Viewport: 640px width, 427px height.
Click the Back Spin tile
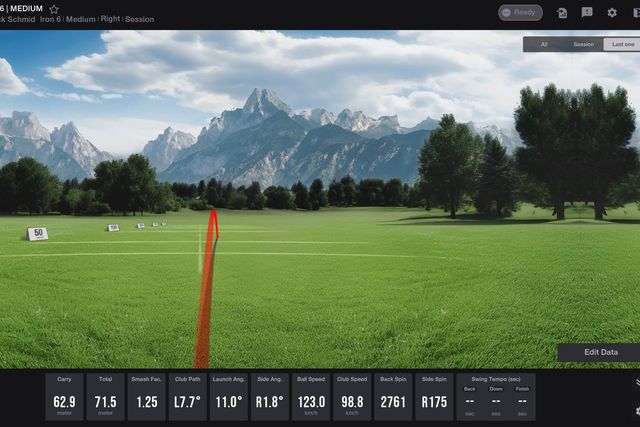393,397
